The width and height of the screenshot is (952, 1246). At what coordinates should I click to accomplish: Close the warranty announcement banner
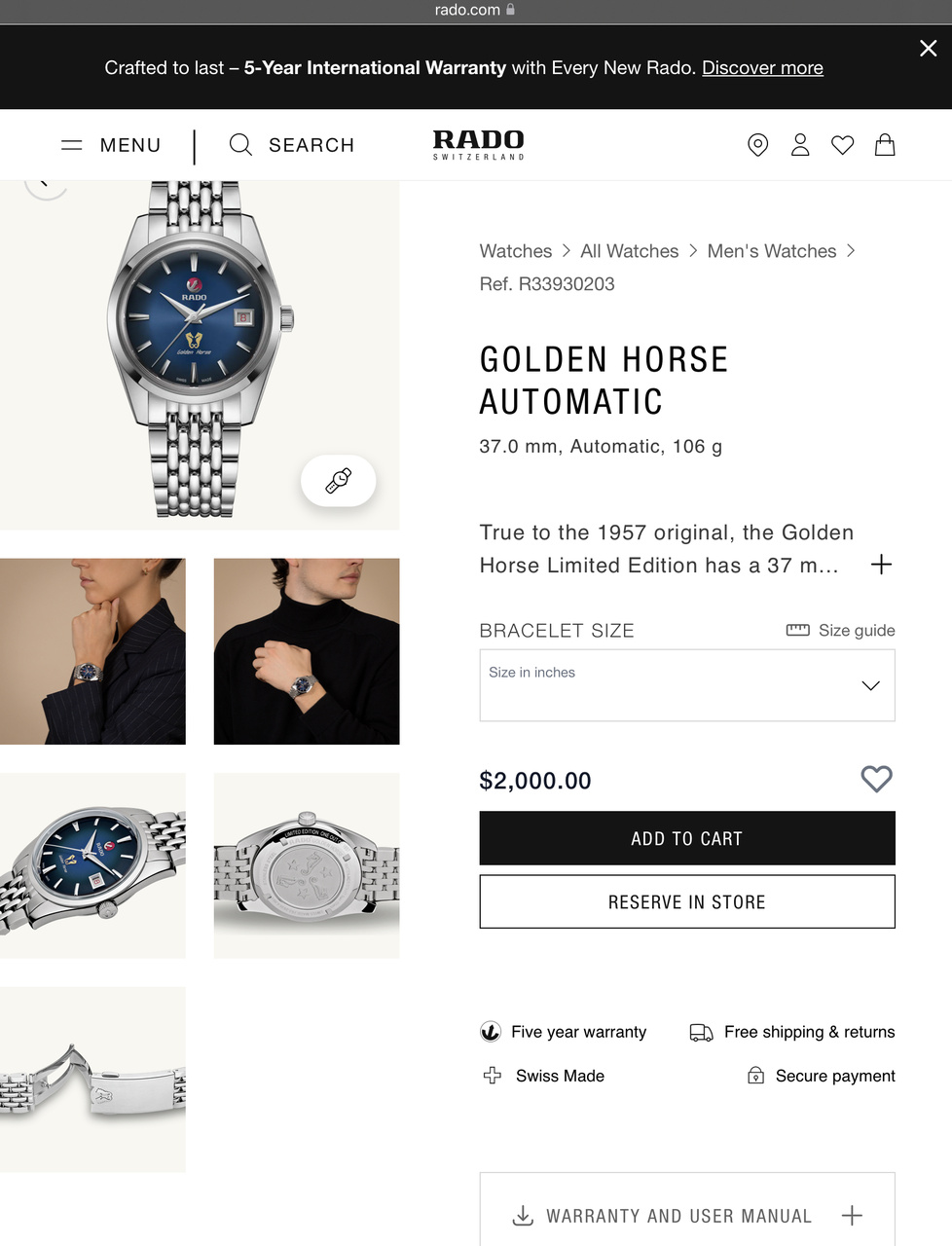[x=929, y=49]
